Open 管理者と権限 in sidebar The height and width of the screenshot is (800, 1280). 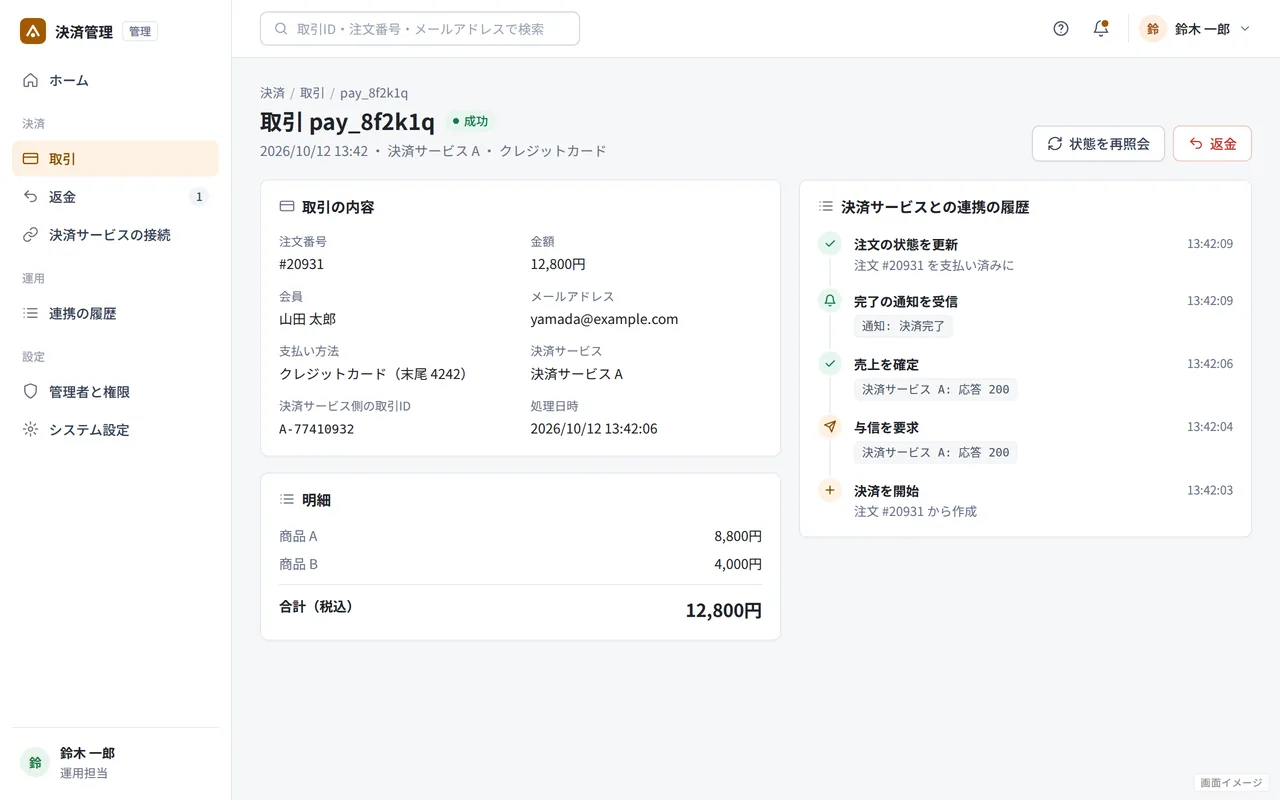[115, 392]
